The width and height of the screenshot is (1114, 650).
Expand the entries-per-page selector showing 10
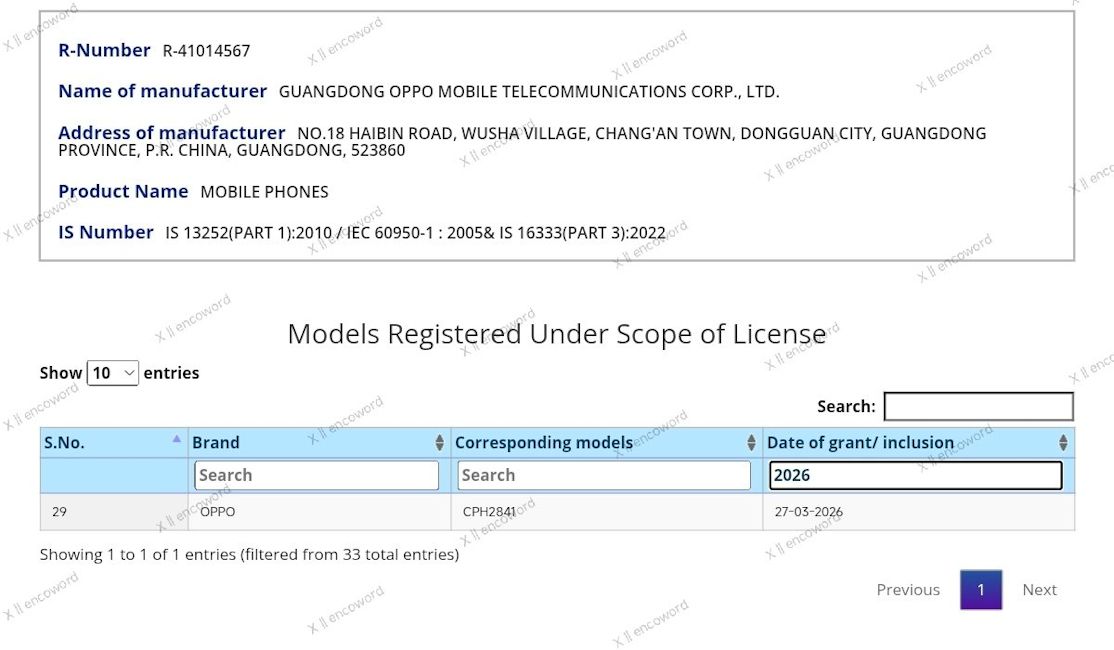[113, 372]
